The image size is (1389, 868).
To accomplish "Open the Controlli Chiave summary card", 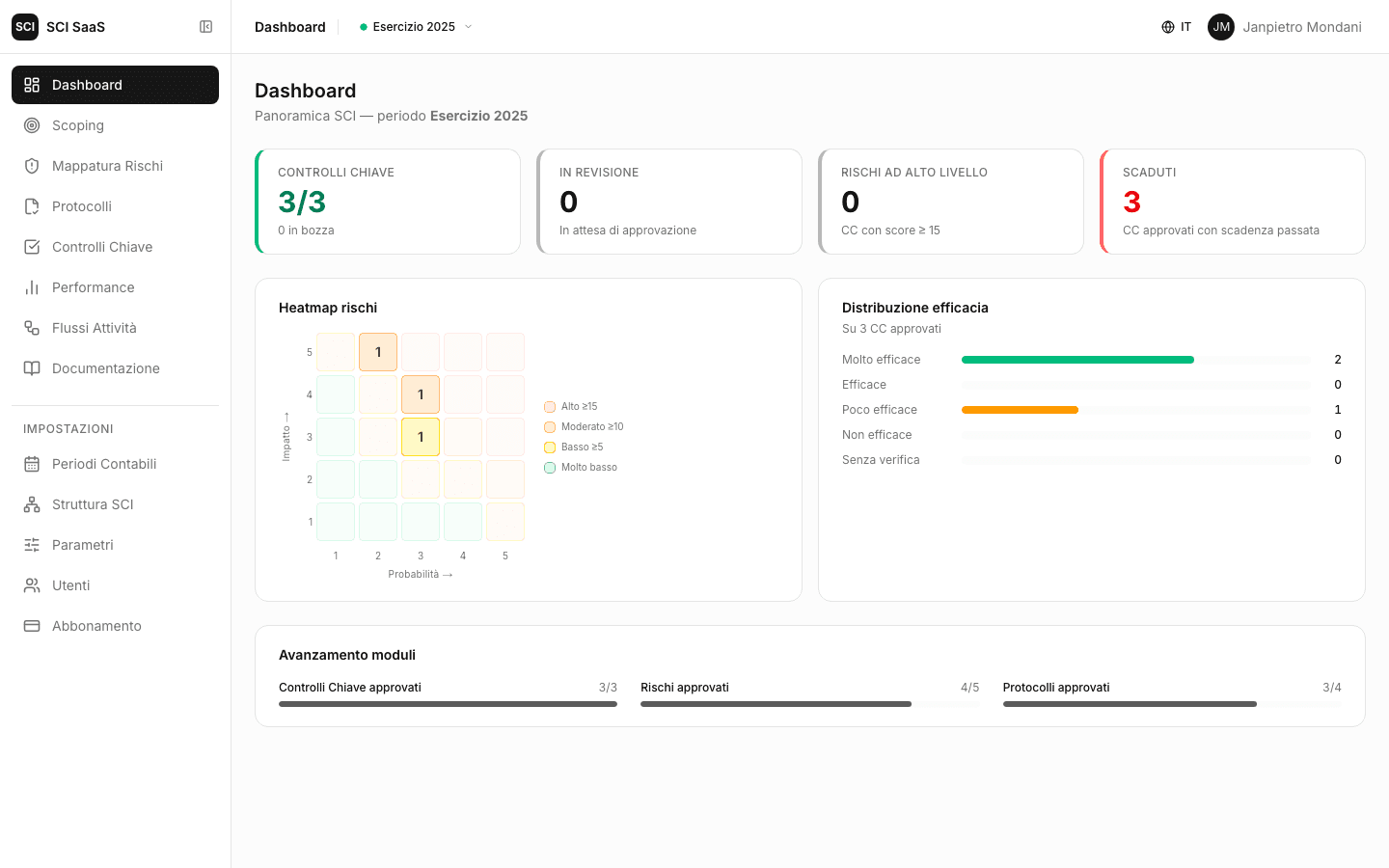I will tap(388, 202).
